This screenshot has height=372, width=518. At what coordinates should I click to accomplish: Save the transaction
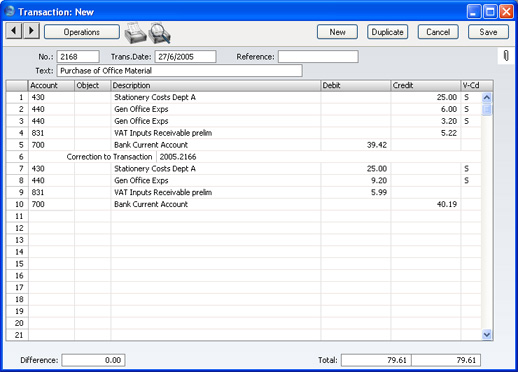[488, 32]
